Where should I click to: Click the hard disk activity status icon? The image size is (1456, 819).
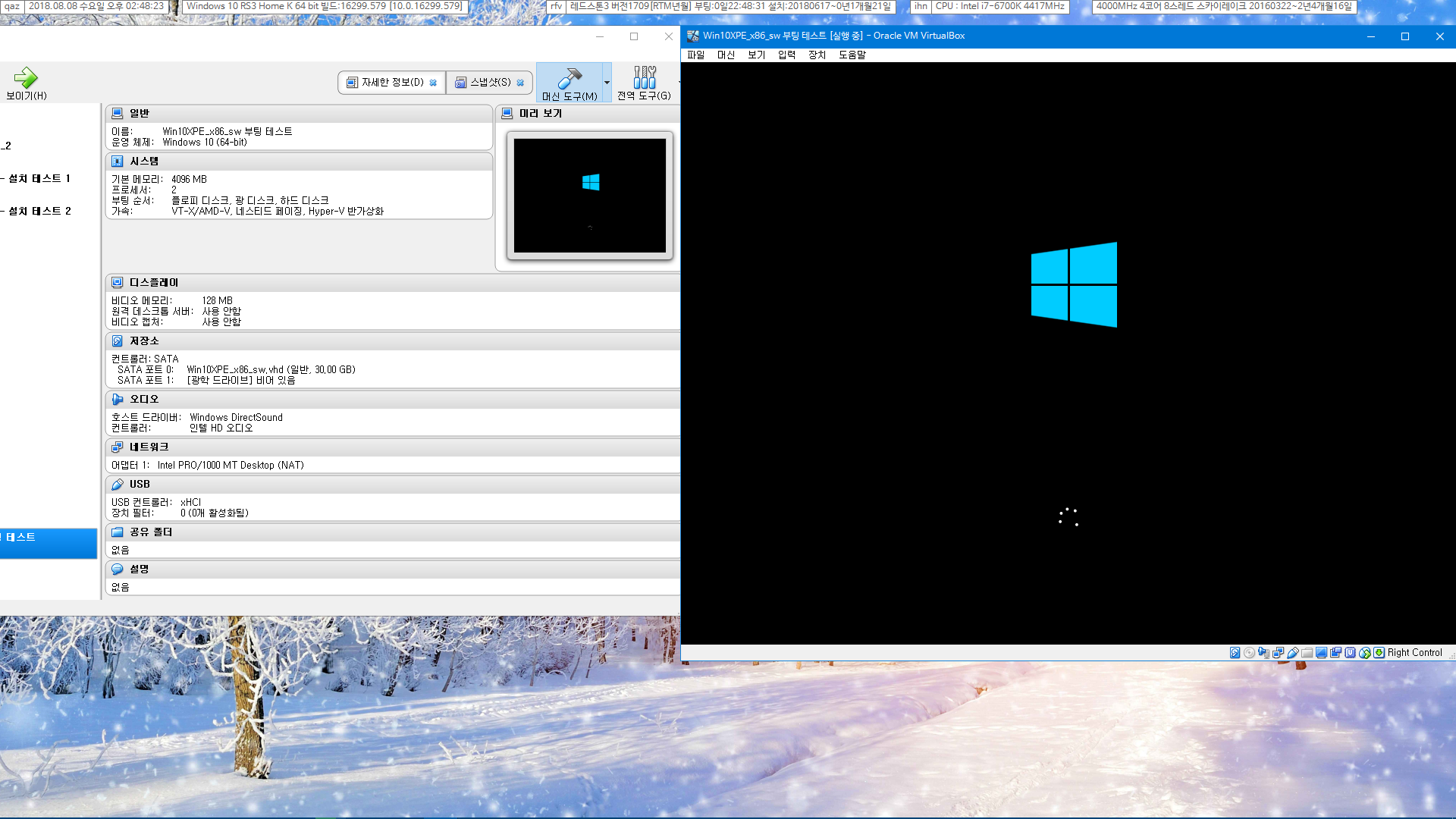coord(1235,652)
